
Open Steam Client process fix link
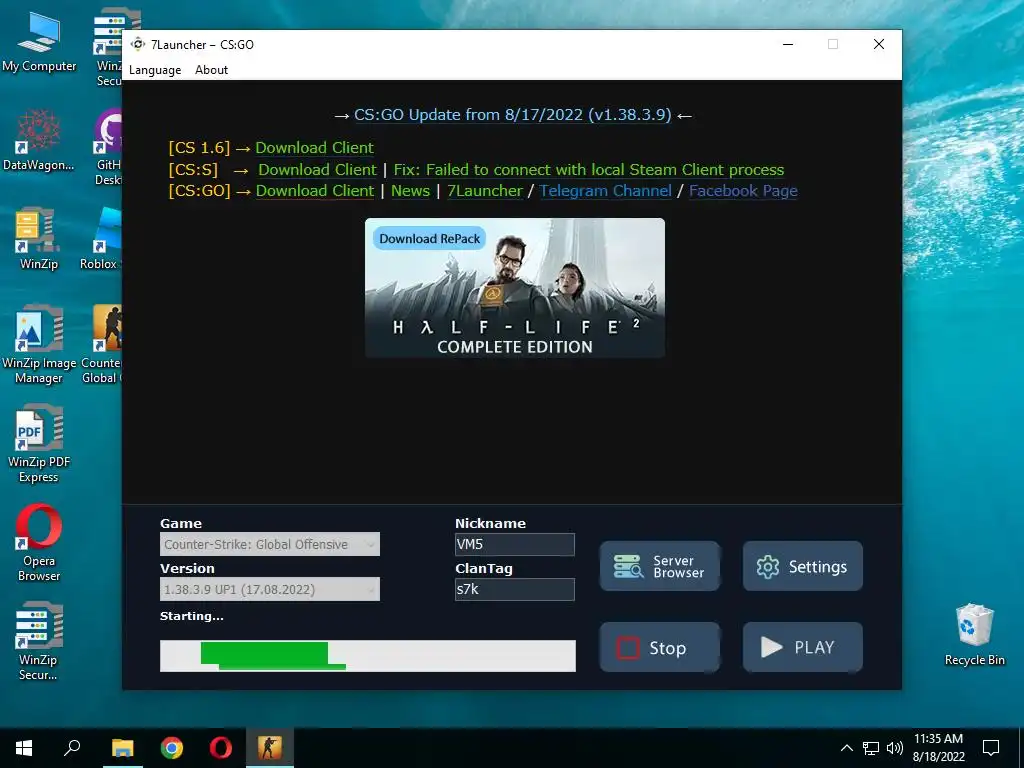588,170
